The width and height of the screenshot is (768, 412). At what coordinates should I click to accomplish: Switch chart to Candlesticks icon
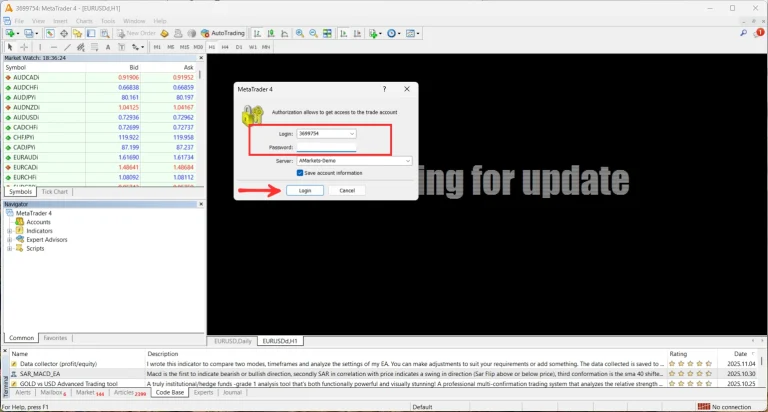pyautogui.click(x=271, y=33)
